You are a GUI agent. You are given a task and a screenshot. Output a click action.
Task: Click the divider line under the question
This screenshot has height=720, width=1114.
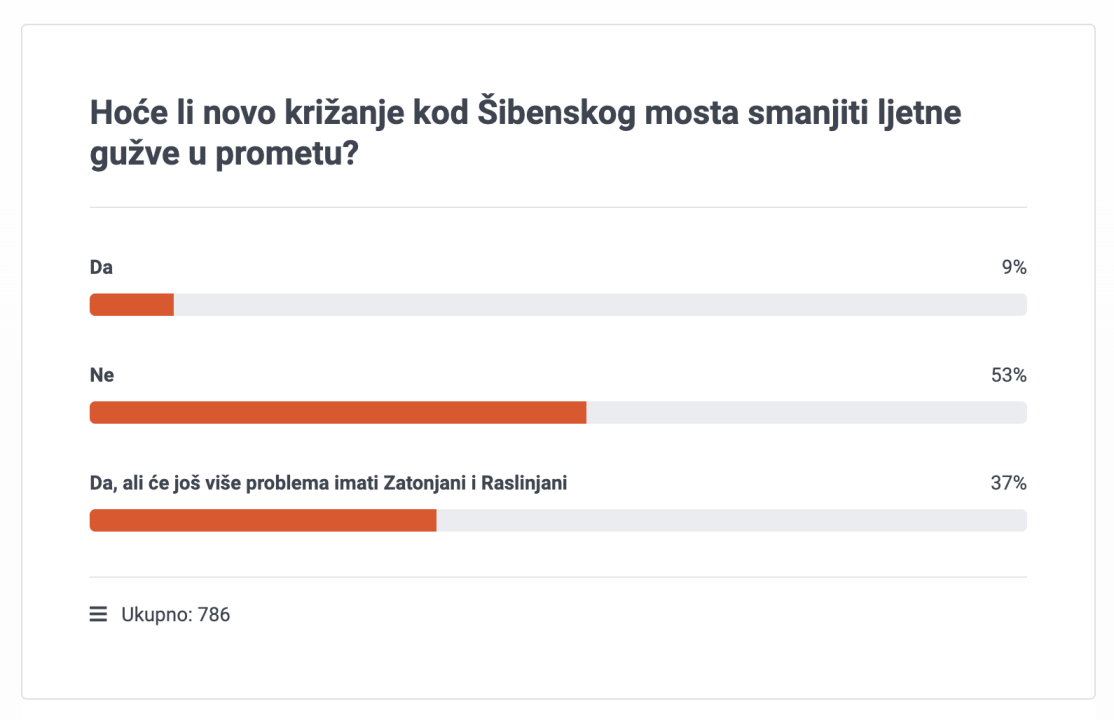click(558, 208)
